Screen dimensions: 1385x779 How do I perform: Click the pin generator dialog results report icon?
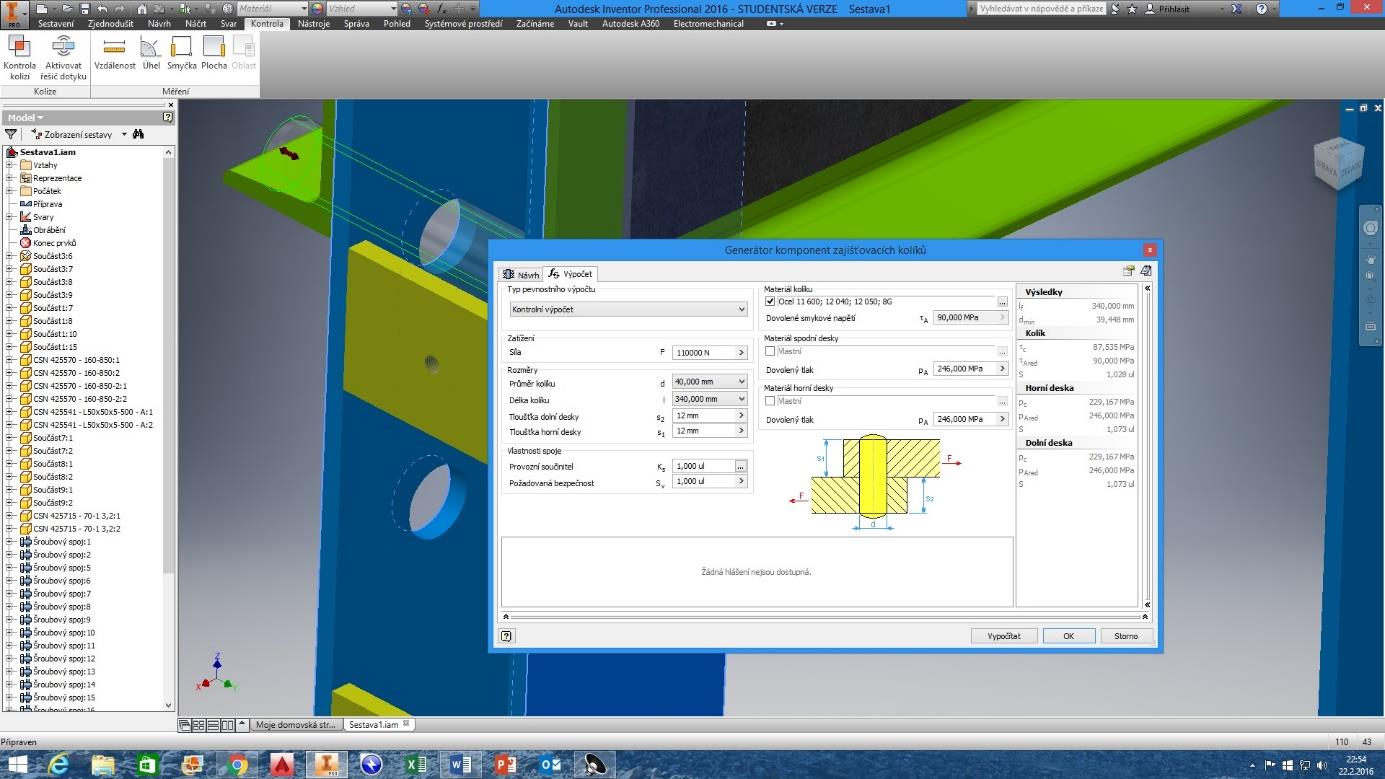[x=1146, y=271]
